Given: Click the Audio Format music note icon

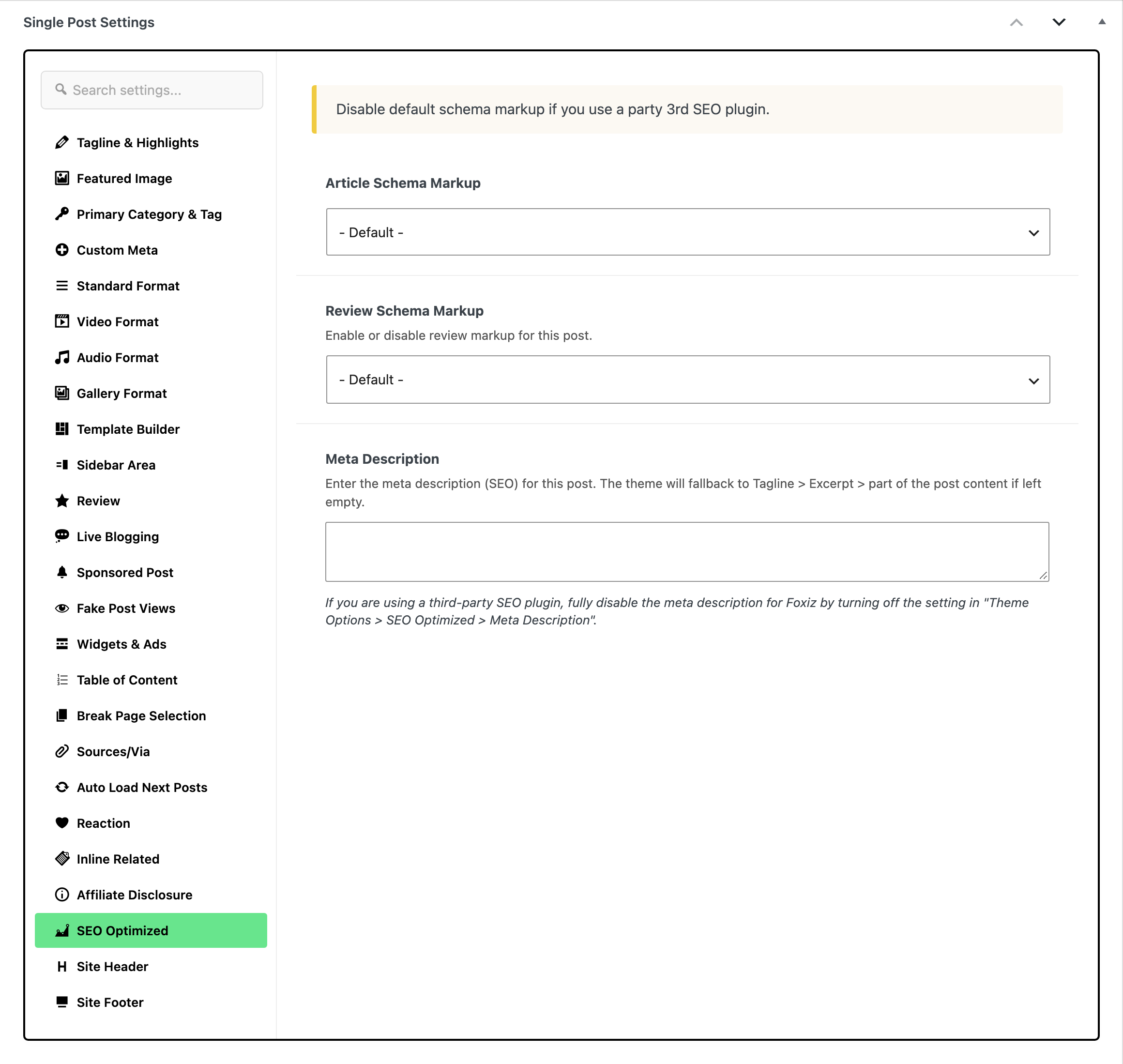Looking at the screenshot, I should [x=62, y=357].
